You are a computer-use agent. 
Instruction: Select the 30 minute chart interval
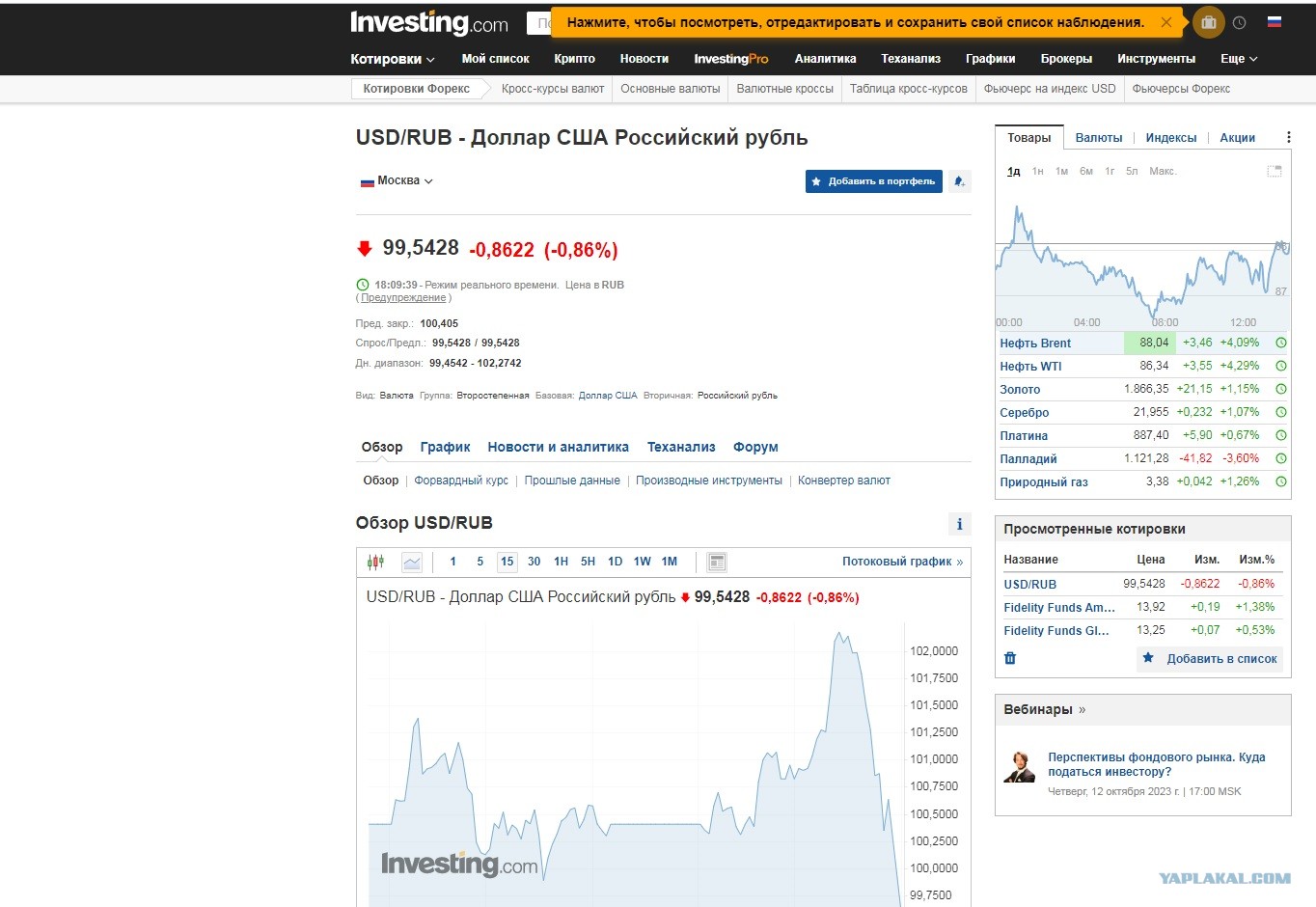535,562
